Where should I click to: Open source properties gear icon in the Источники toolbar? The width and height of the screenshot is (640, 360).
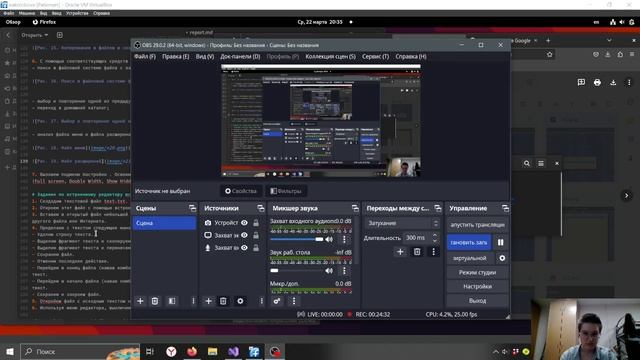coord(240,301)
